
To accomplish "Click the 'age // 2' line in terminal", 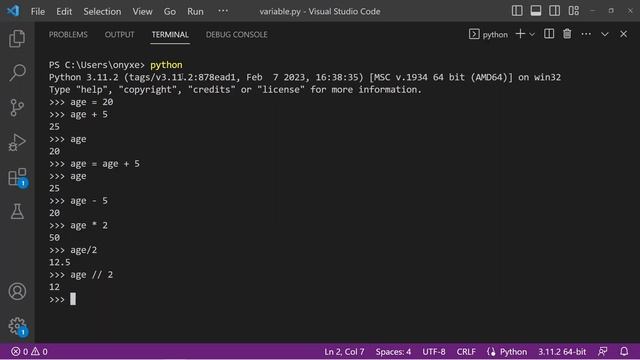I will point(81,275).
